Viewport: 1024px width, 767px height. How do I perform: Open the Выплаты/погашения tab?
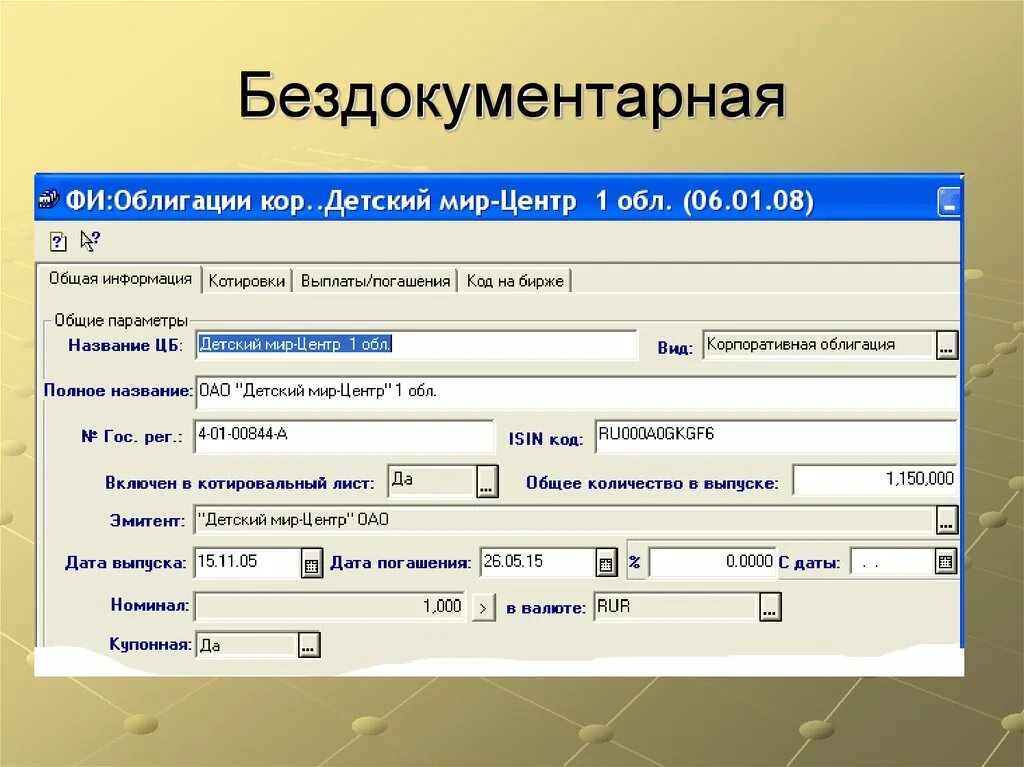[376, 281]
